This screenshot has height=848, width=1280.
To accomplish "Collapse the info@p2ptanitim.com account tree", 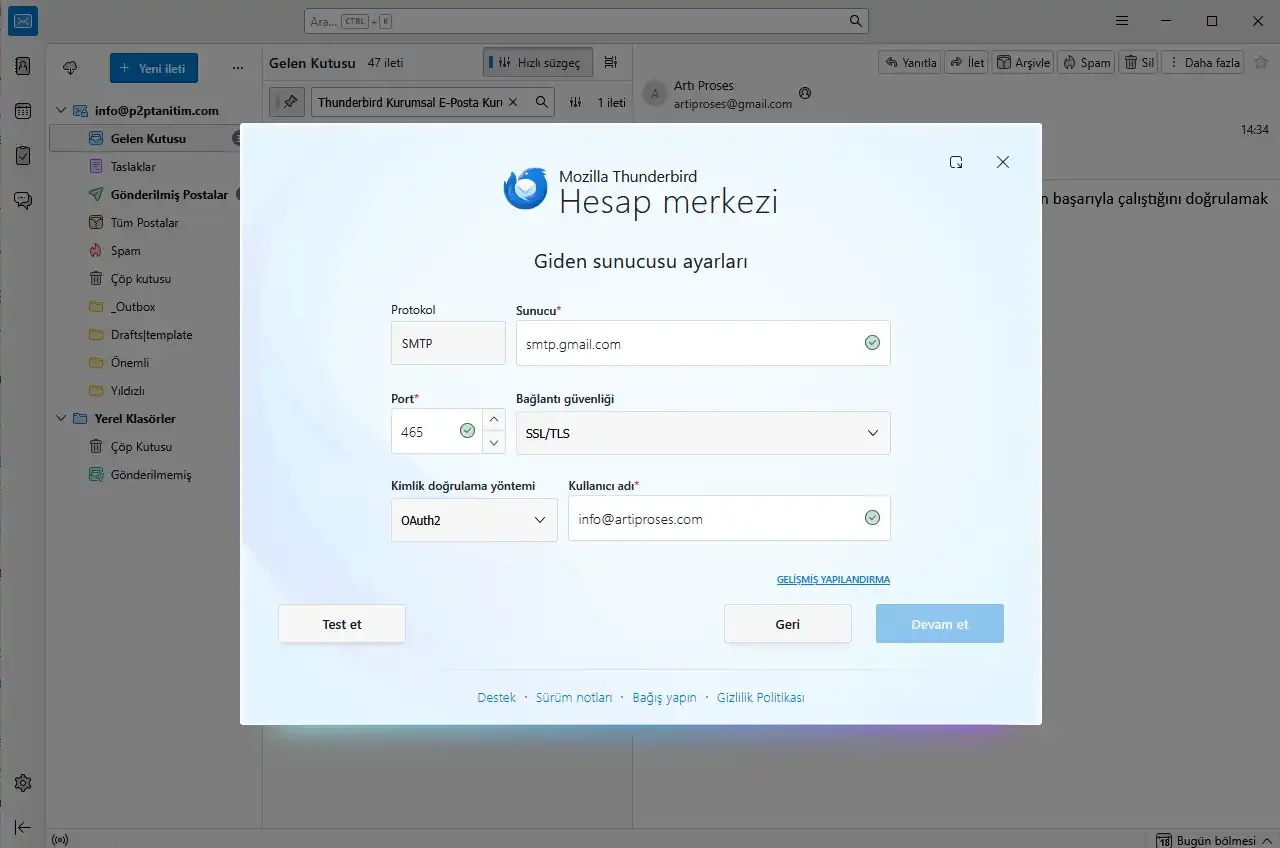I will coord(60,111).
